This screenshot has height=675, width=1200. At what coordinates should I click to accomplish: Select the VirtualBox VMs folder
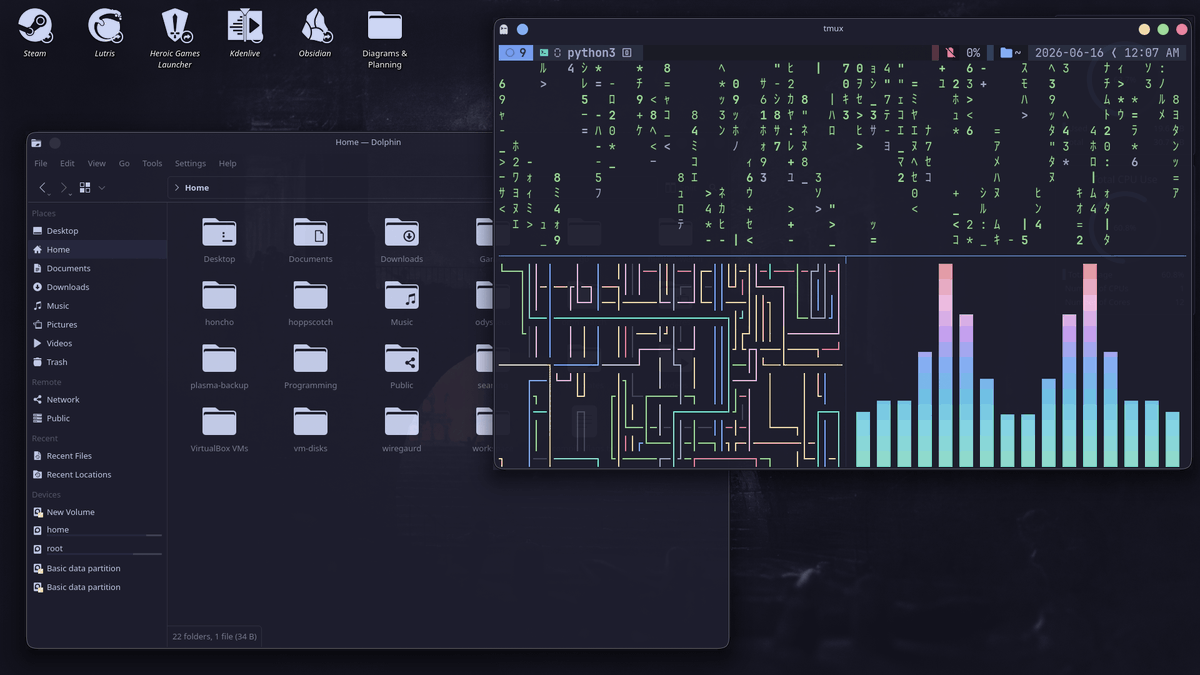tap(219, 430)
